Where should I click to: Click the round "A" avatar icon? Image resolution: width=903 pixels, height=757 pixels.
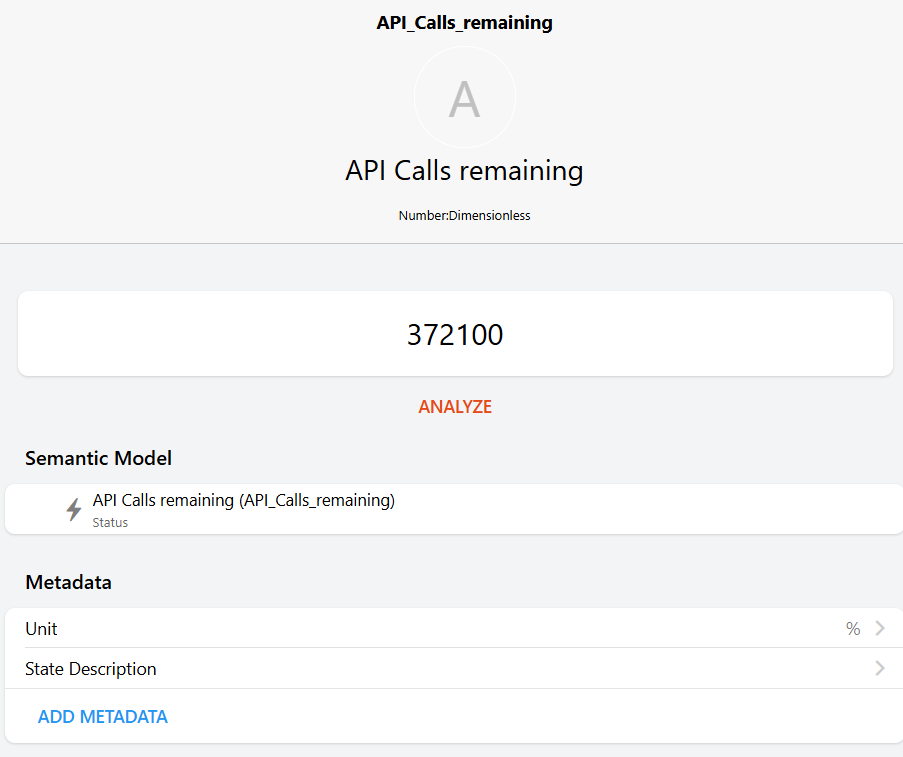point(464,98)
